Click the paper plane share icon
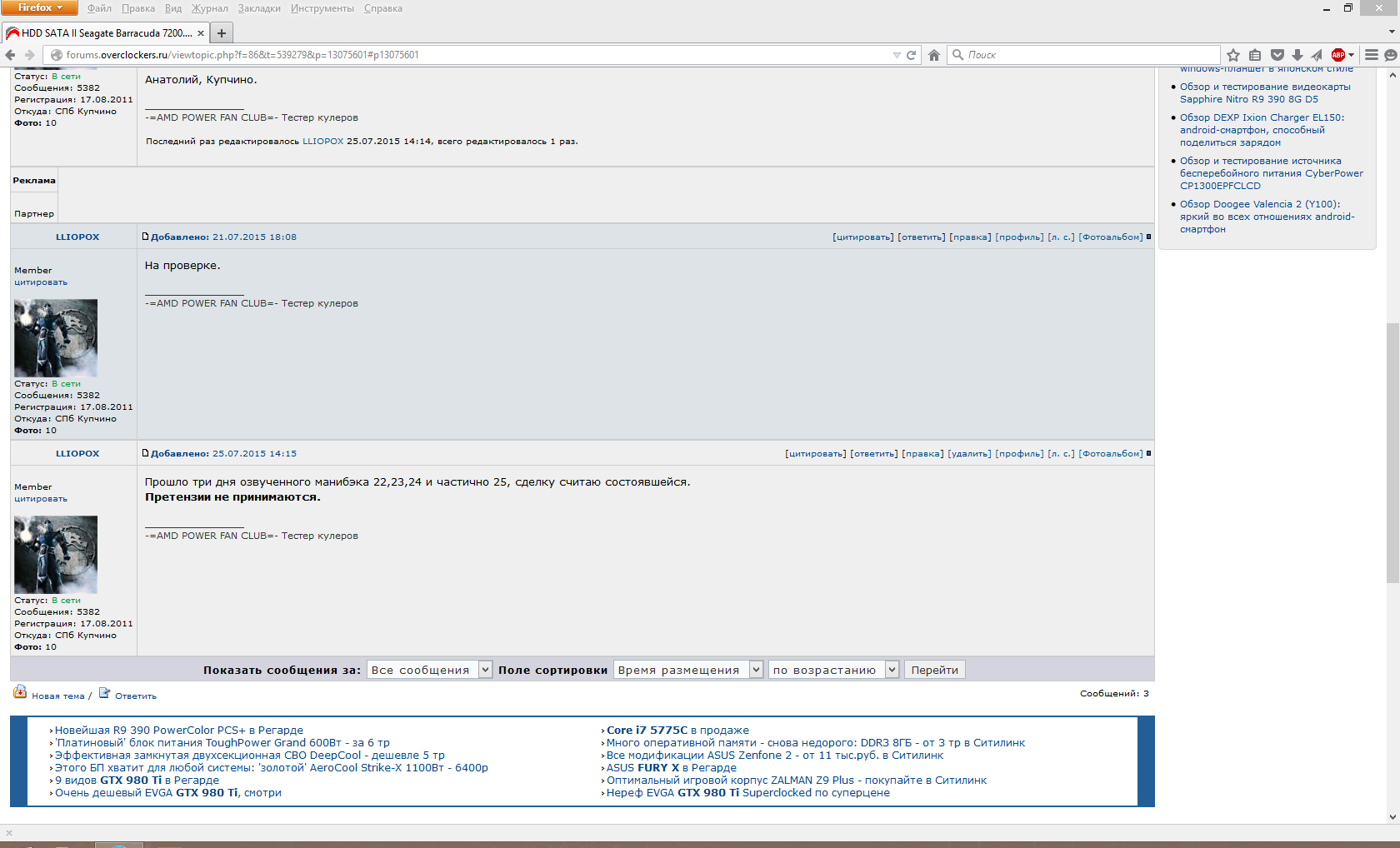Viewport: 1400px width, 848px height. click(1317, 55)
